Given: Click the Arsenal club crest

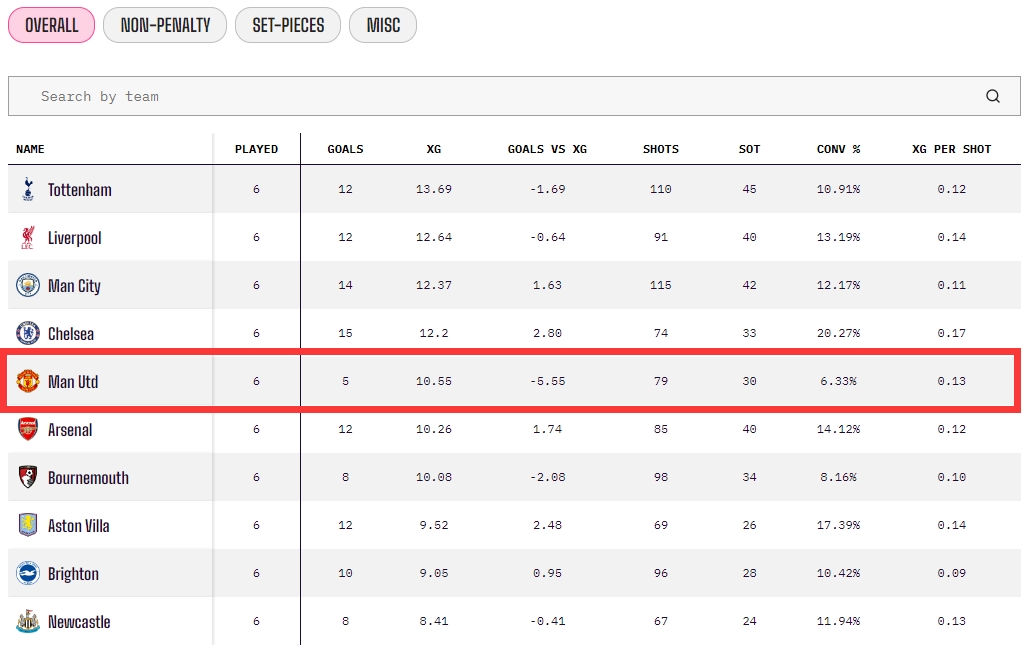Looking at the screenshot, I should pos(27,429).
